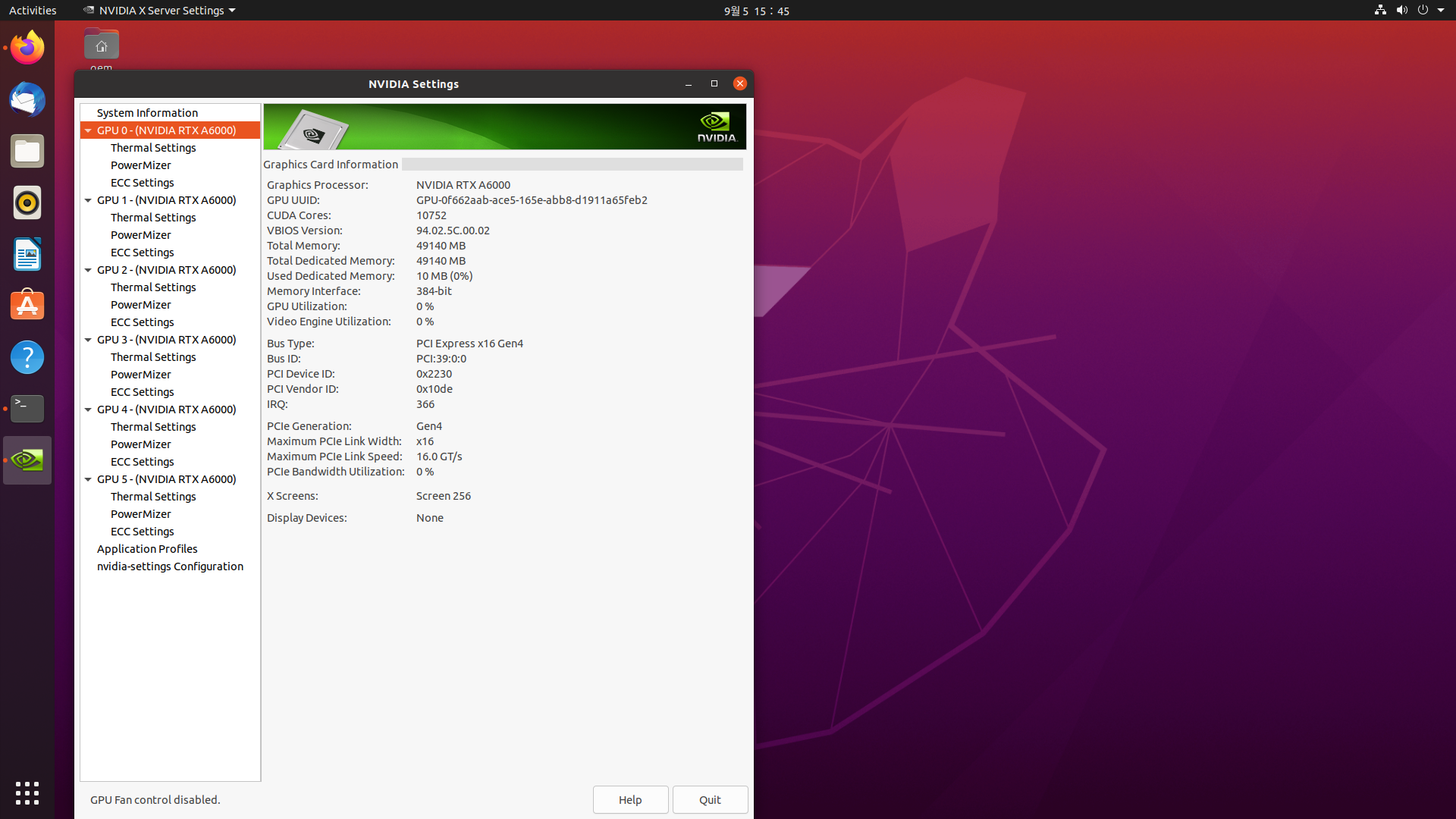Open the Help icon in the dock
This screenshot has height=819, width=1456.
(27, 357)
